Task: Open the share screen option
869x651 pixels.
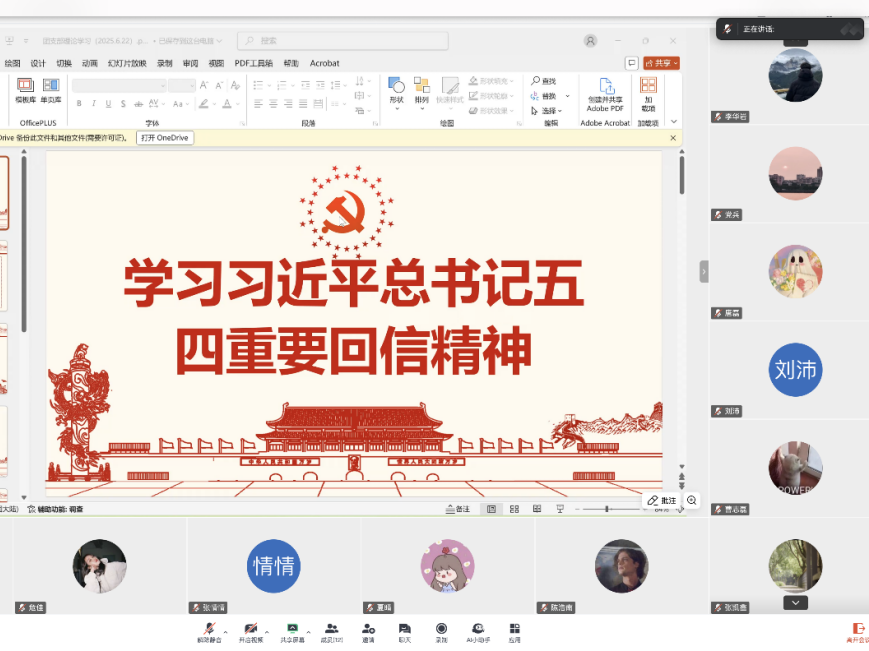Action: 292,629
